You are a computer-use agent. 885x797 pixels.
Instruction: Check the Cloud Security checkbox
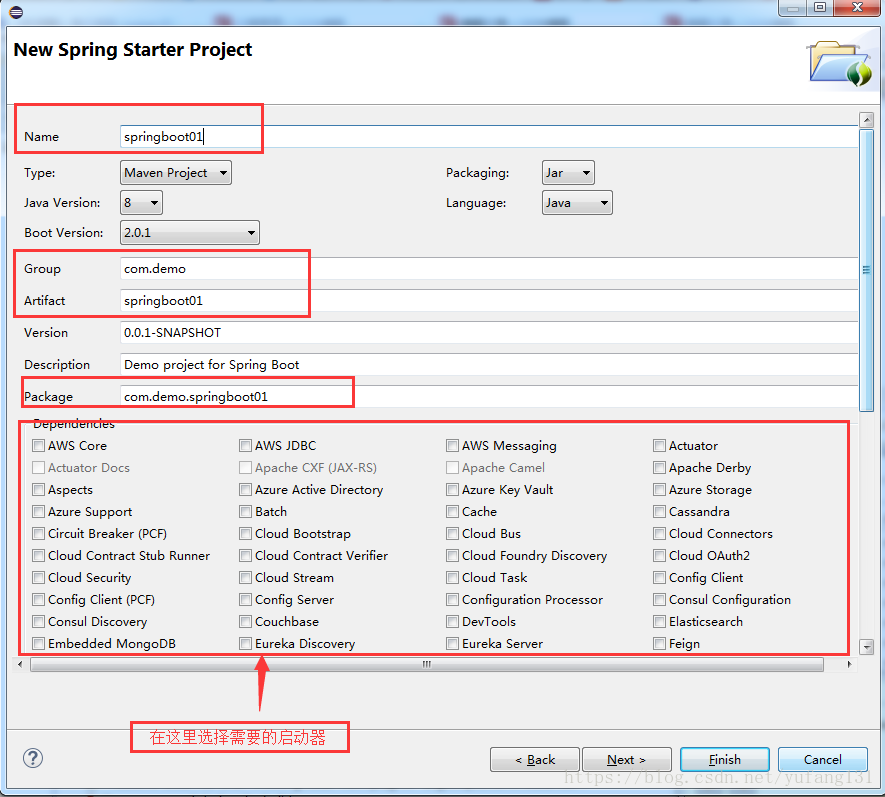click(x=38, y=577)
